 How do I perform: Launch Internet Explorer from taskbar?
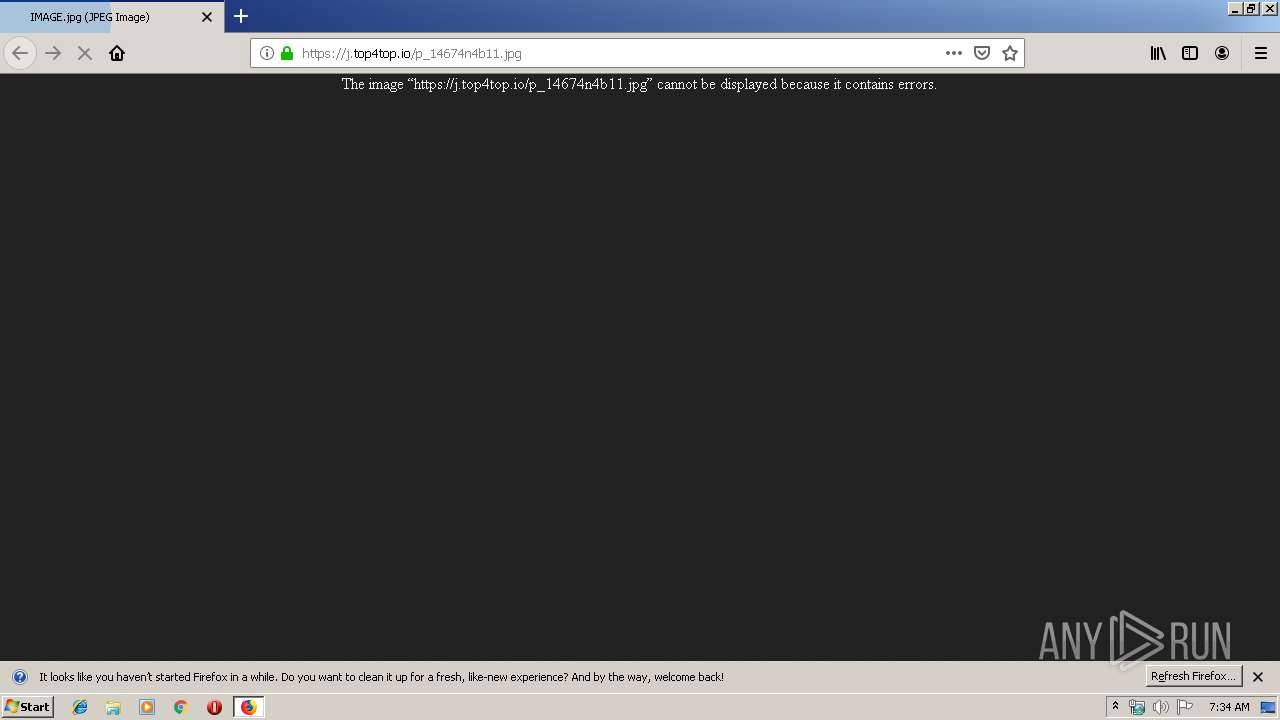[x=80, y=707]
